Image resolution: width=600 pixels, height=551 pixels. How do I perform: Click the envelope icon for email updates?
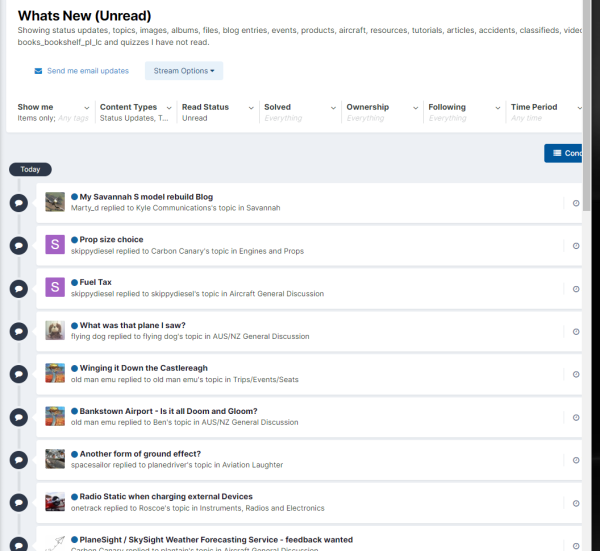[38, 71]
